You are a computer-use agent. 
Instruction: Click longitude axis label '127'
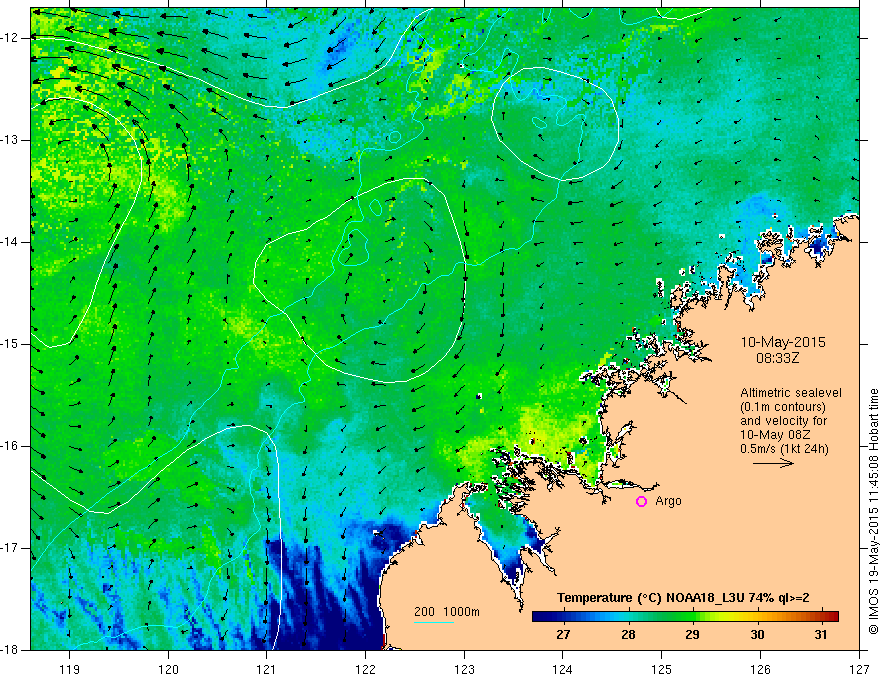coord(859,669)
